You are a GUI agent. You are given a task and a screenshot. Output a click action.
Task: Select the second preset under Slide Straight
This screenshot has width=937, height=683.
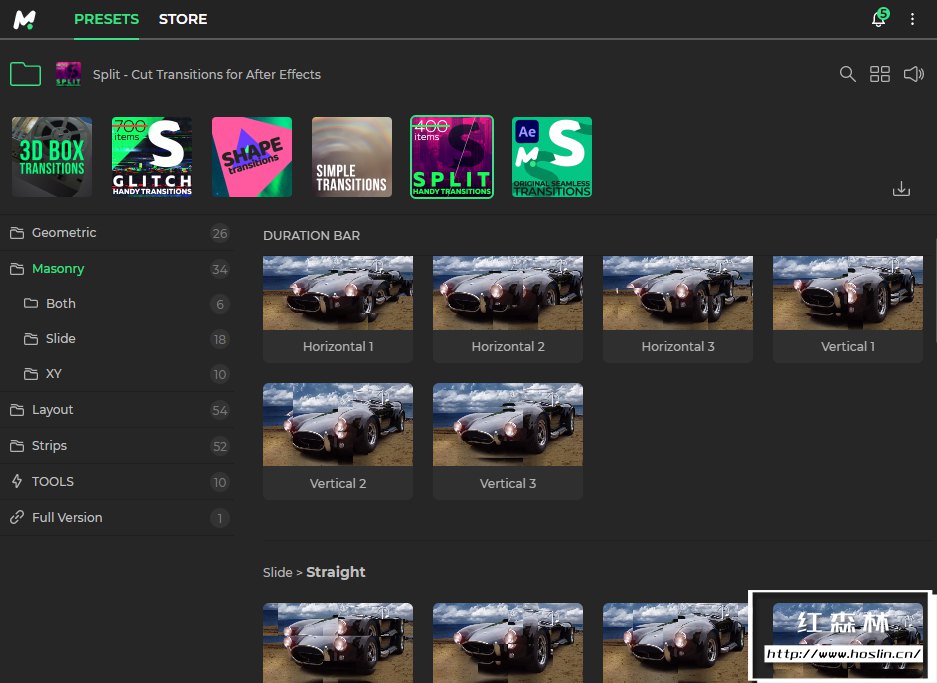[x=508, y=642]
